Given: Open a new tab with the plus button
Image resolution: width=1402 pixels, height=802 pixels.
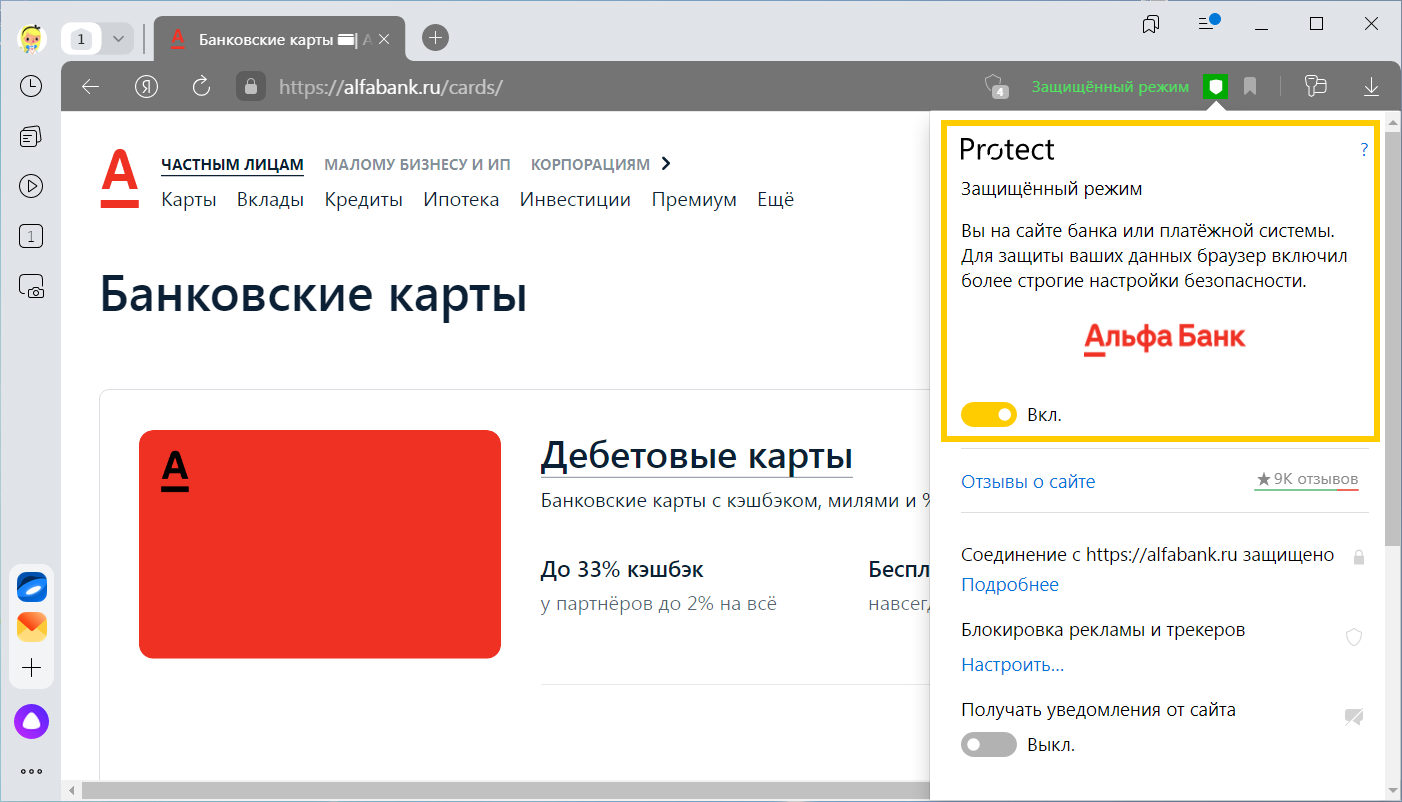Looking at the screenshot, I should 436,38.
